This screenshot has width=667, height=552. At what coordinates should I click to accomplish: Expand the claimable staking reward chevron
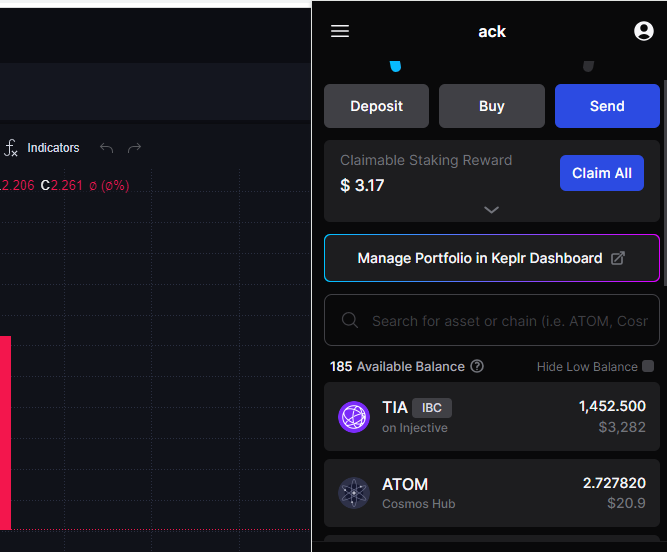tap(491, 210)
